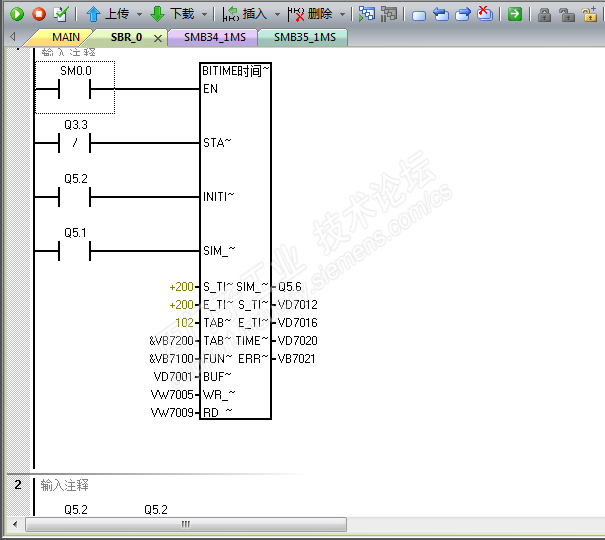Click the red Stop PLC button
Viewport: 605px width, 540px height.
tap(39, 14)
